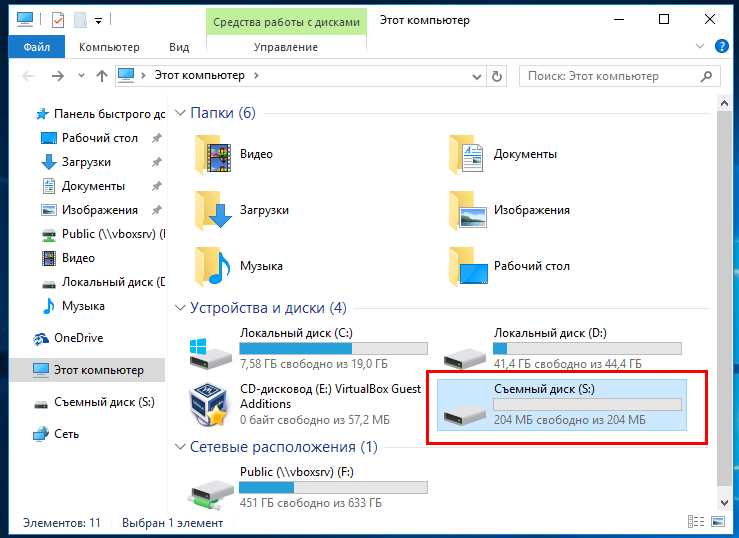Viewport: 739px width, 538px height.
Task: Click the search magnifier icon
Action: click(x=706, y=76)
